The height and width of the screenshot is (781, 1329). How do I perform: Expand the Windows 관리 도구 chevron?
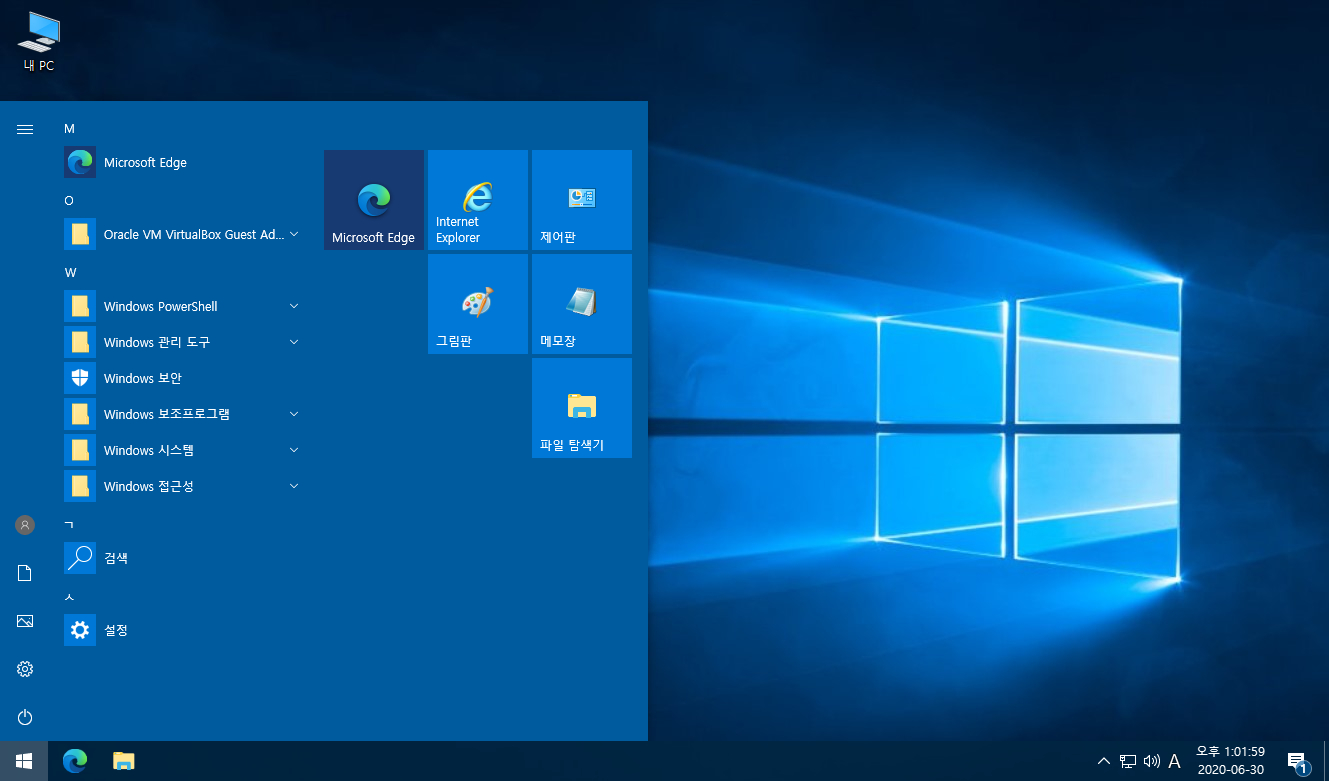tap(294, 342)
